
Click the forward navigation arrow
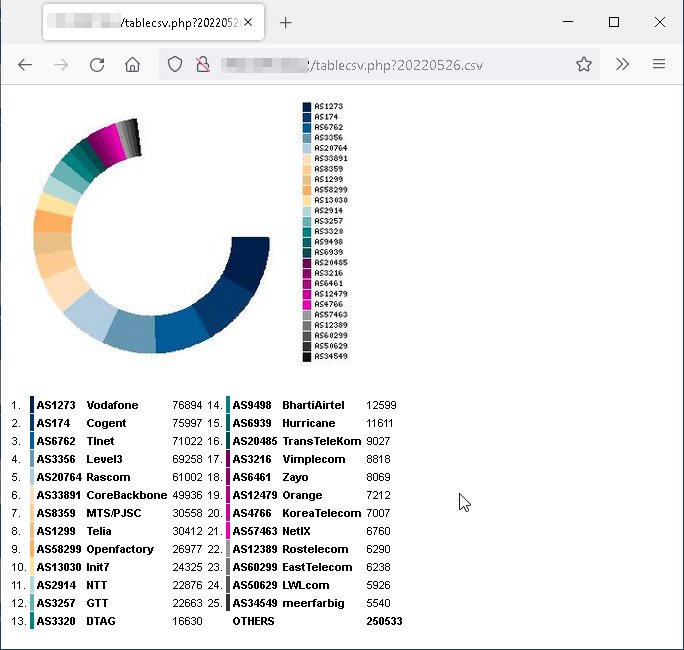click(x=61, y=65)
